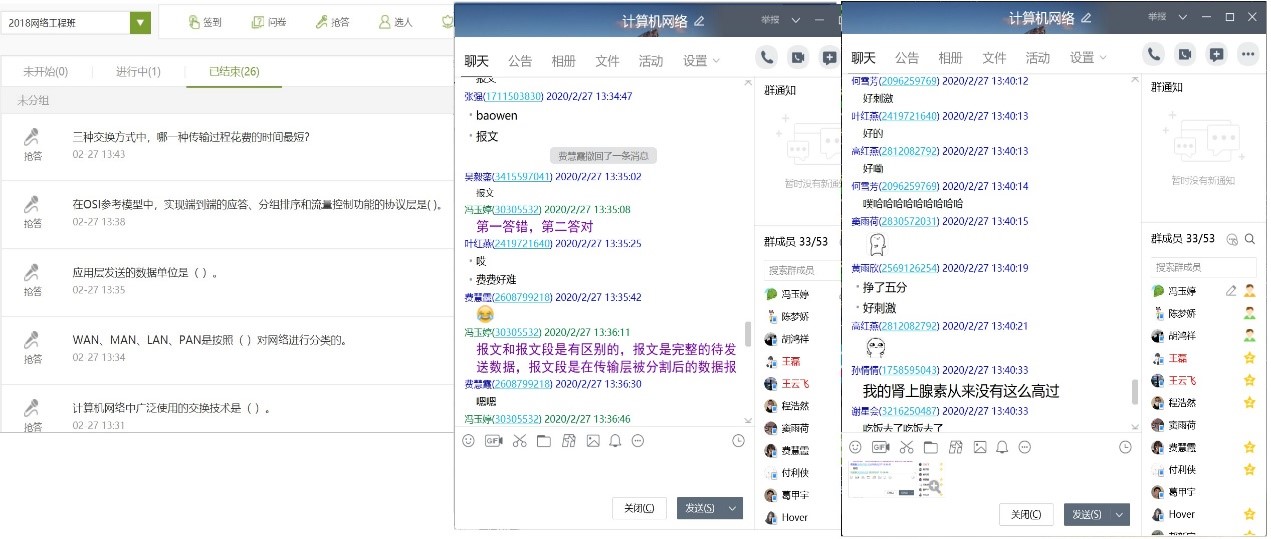Click the 选人 pick-person icon
Screen dimensions: 1271x539
[x=395, y=22]
